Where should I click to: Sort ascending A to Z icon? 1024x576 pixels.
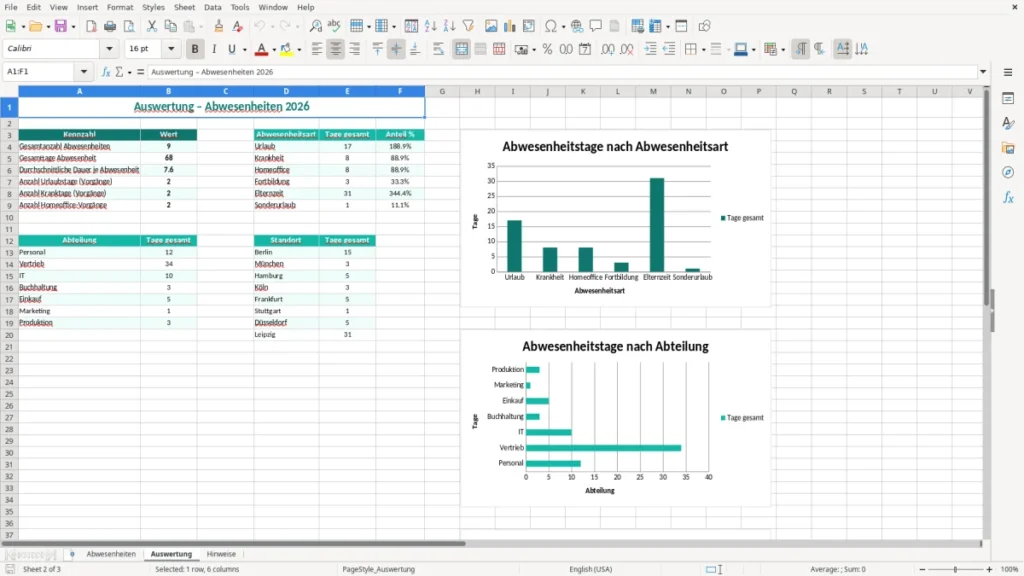pyautogui.click(x=430, y=26)
